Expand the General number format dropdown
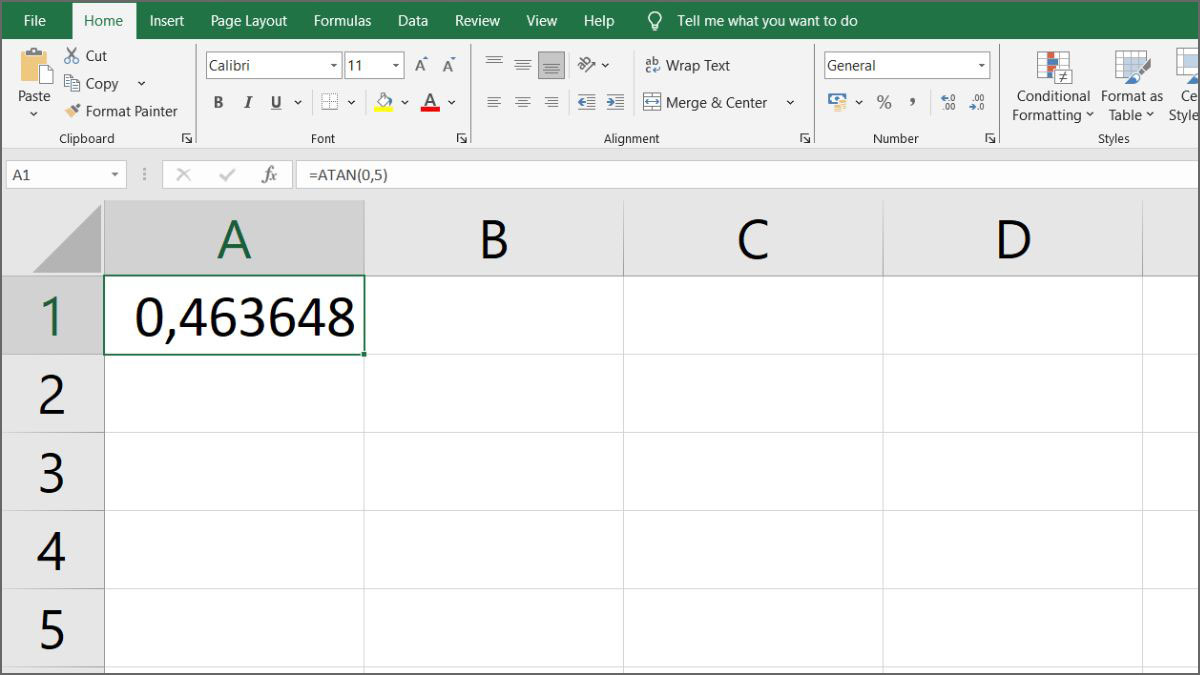The width and height of the screenshot is (1200, 675). [981, 66]
